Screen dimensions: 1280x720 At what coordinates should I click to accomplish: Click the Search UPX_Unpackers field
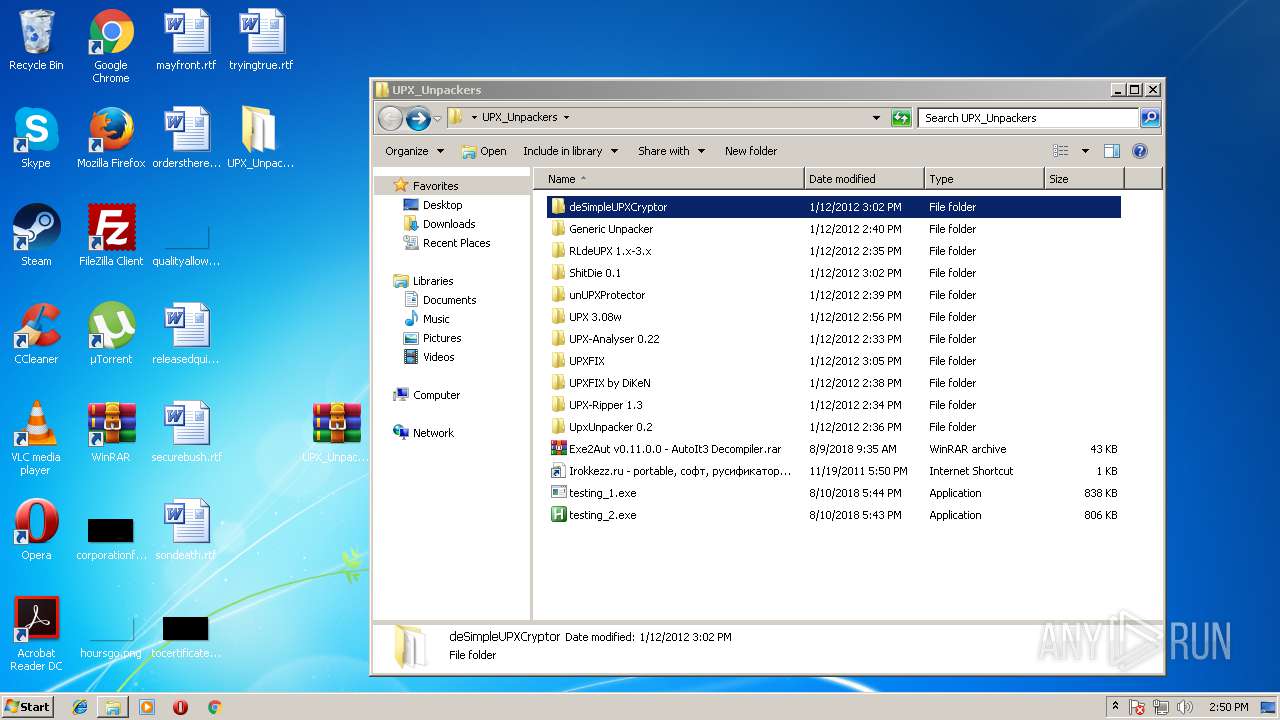[x=1028, y=118]
